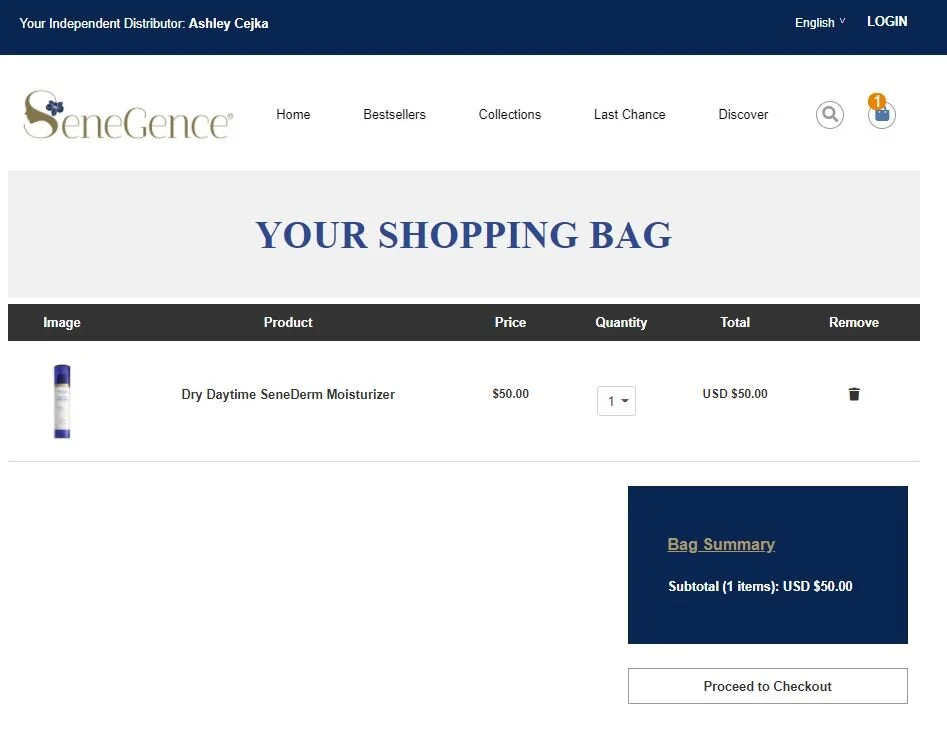Image resolution: width=947 pixels, height=751 pixels.
Task: Open the shopping bag icon showing one item
Action: click(x=881, y=116)
